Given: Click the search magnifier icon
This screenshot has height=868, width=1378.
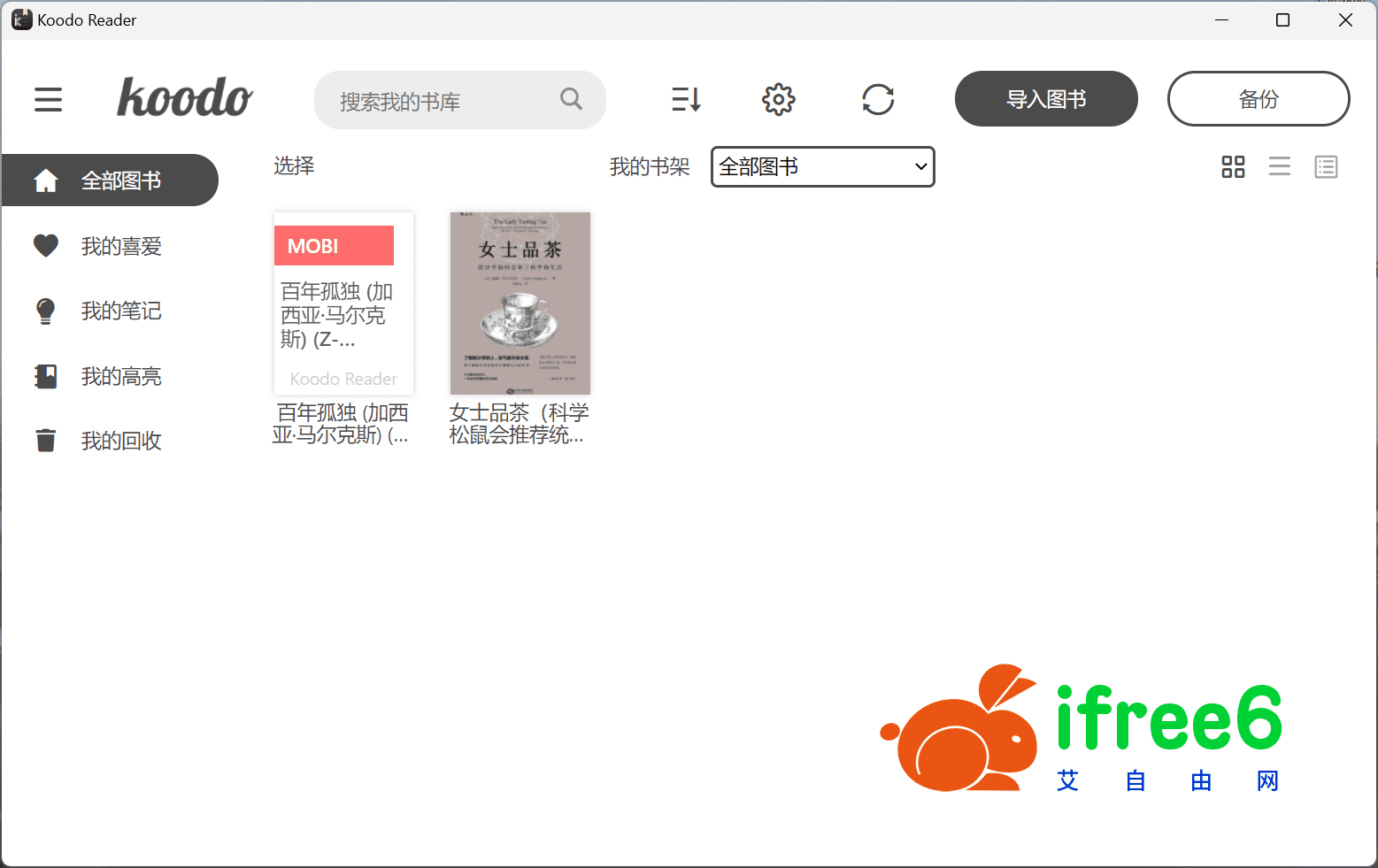Looking at the screenshot, I should coord(571,99).
